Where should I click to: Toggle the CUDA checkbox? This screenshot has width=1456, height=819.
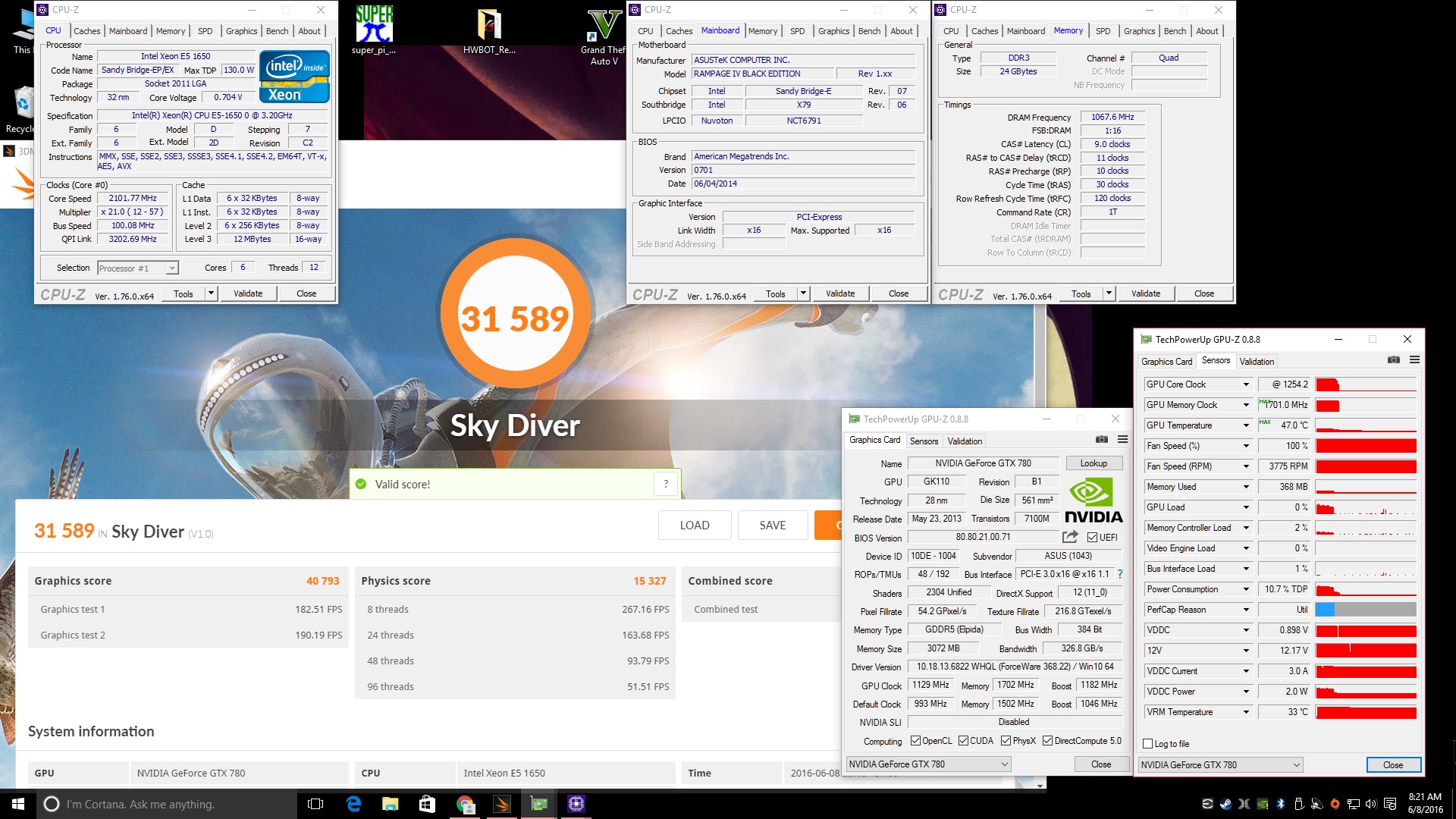[x=963, y=741]
